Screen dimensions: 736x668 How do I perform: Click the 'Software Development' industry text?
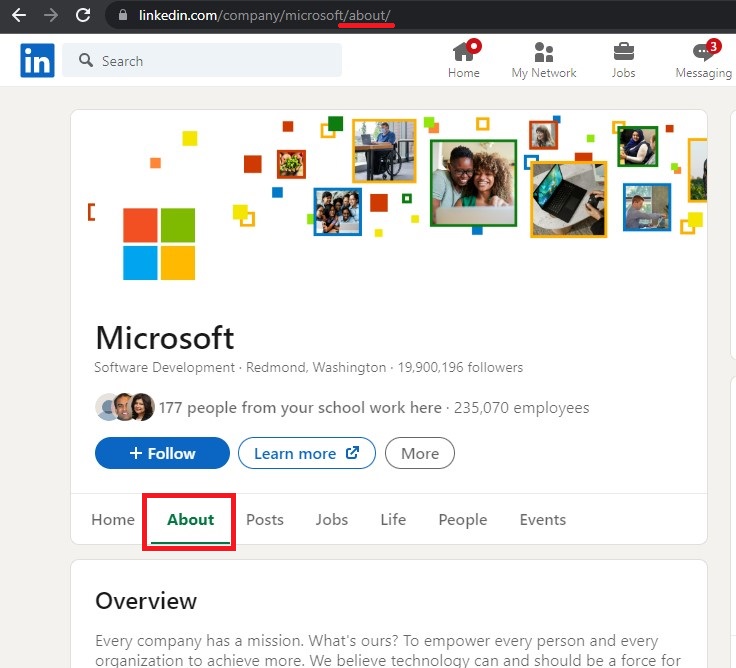coord(164,367)
